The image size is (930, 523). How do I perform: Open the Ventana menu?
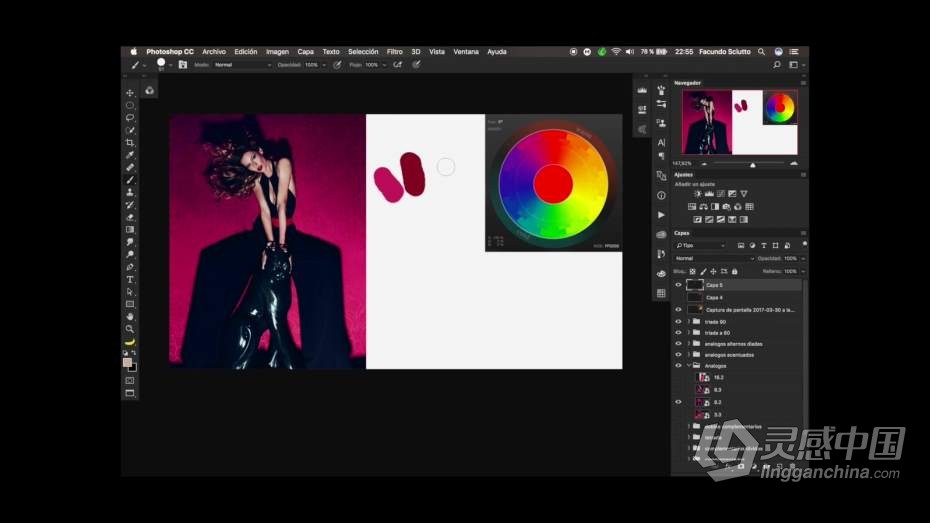466,52
